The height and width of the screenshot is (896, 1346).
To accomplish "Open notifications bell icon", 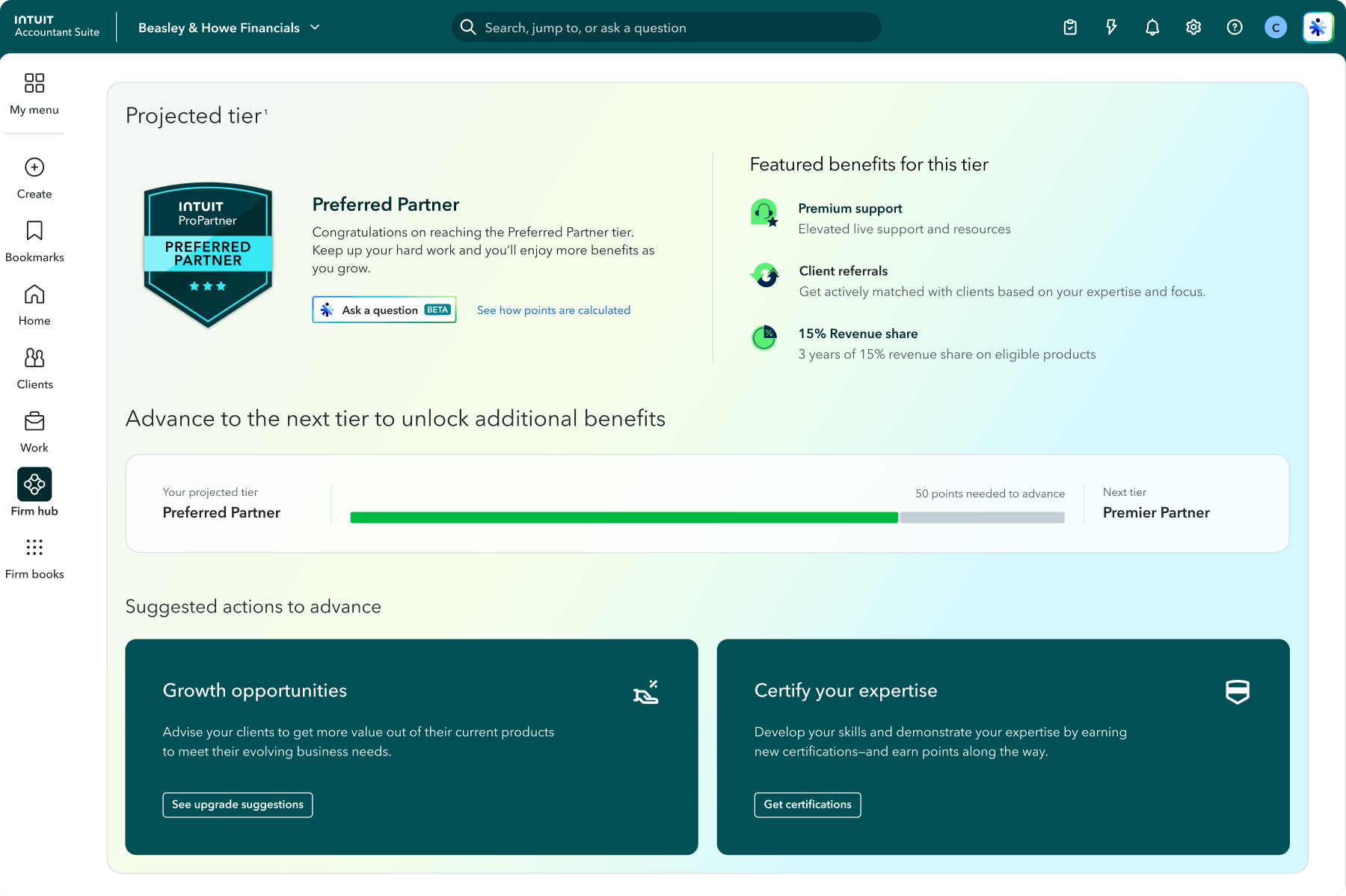I will pyautogui.click(x=1152, y=28).
